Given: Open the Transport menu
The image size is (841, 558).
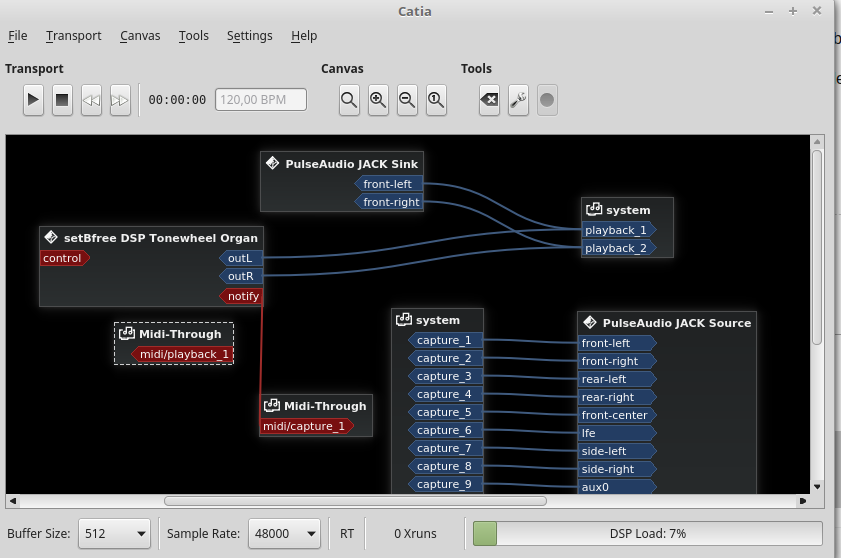Looking at the screenshot, I should pos(73,36).
